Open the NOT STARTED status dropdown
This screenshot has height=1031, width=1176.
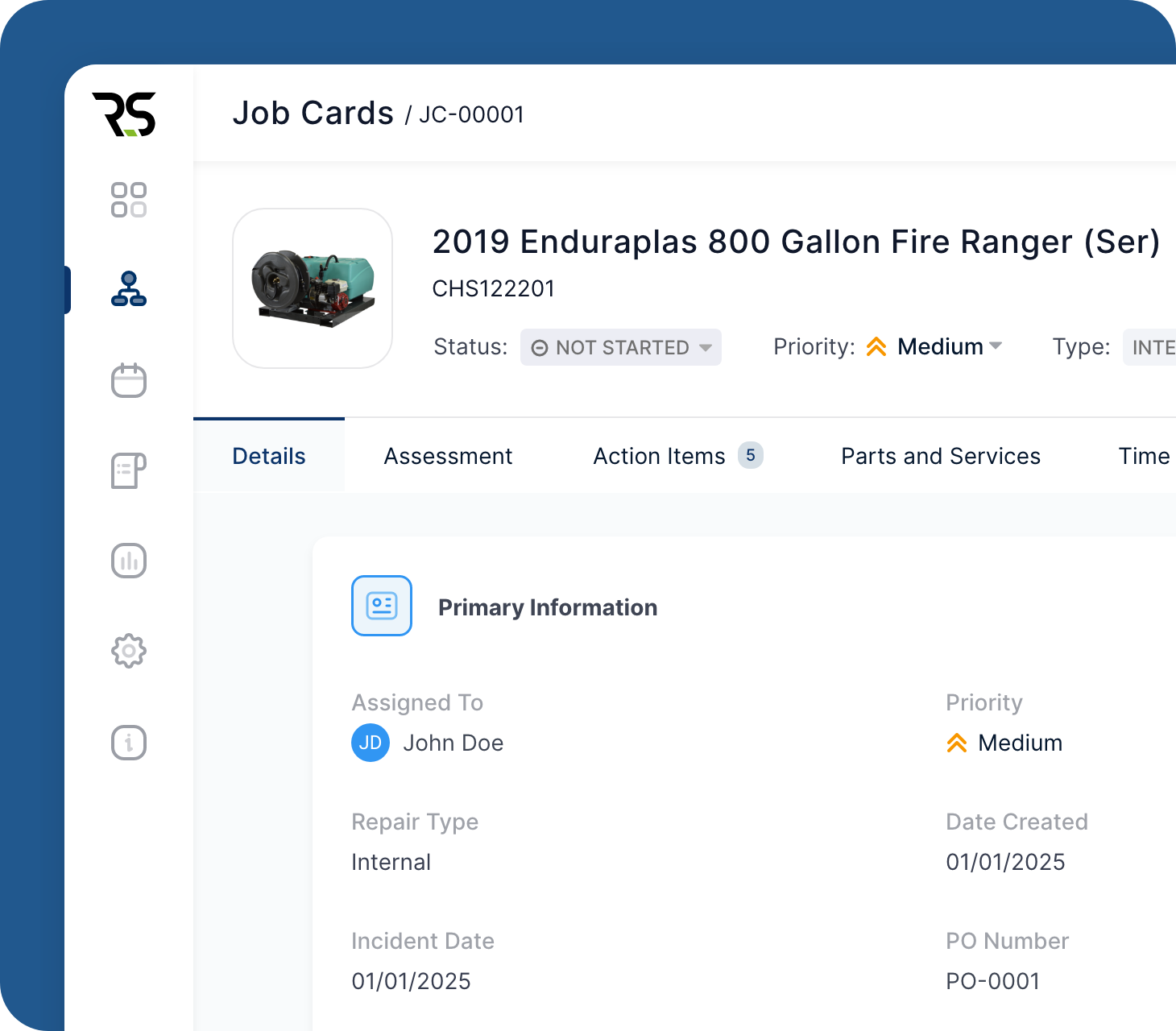[x=621, y=347]
